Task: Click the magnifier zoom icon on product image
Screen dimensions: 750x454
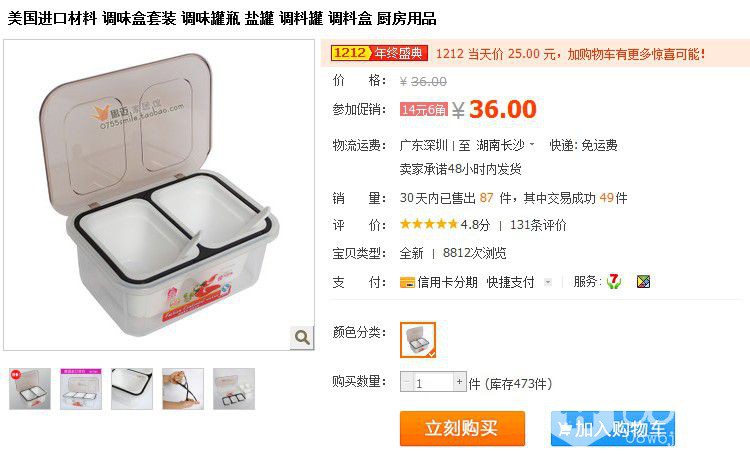Action: pos(302,337)
